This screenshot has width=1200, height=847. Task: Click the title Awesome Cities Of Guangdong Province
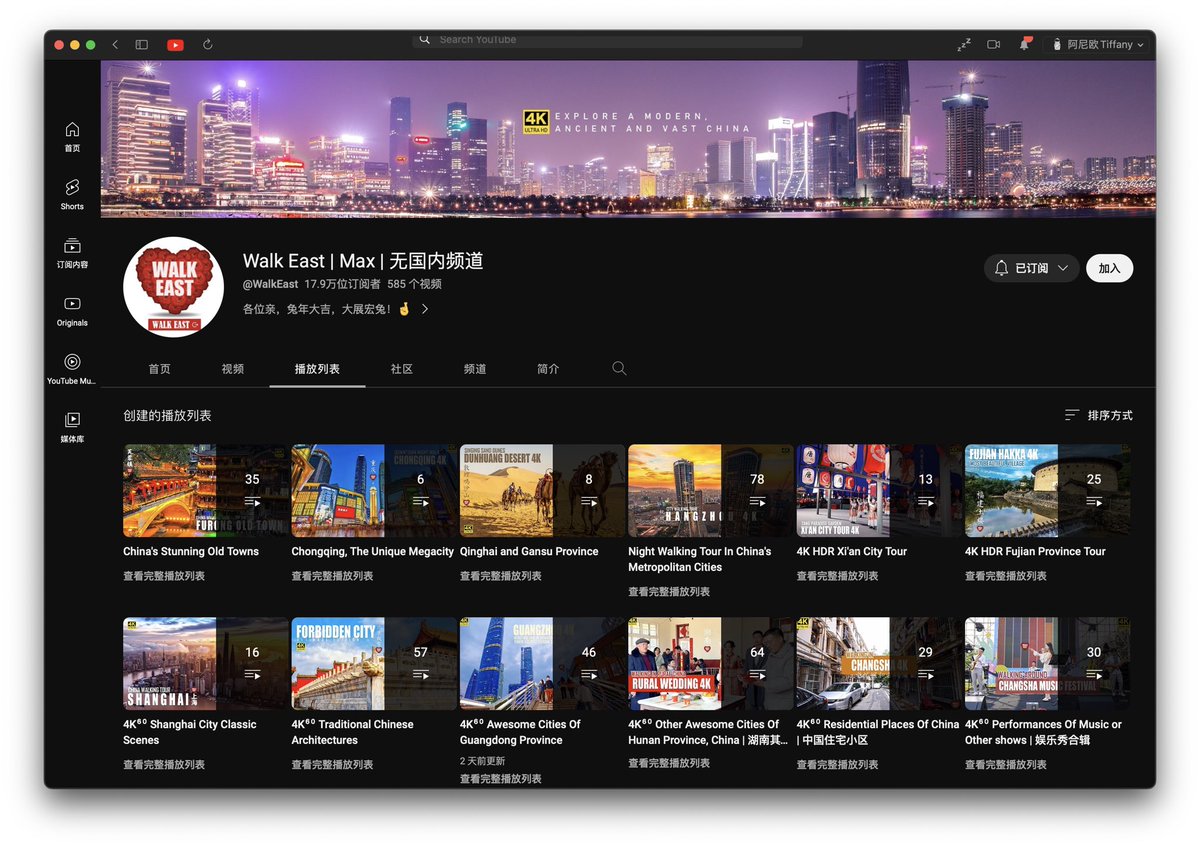click(x=520, y=732)
